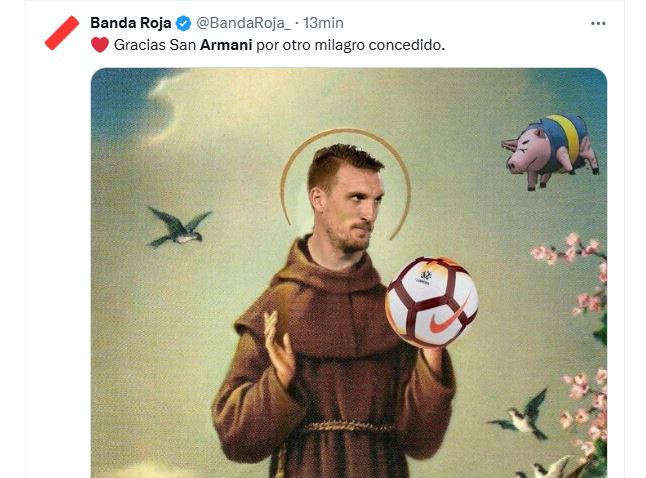The width and height of the screenshot is (646, 478).
Task: Open the tweet via 13min timestamp
Action: (x=323, y=23)
